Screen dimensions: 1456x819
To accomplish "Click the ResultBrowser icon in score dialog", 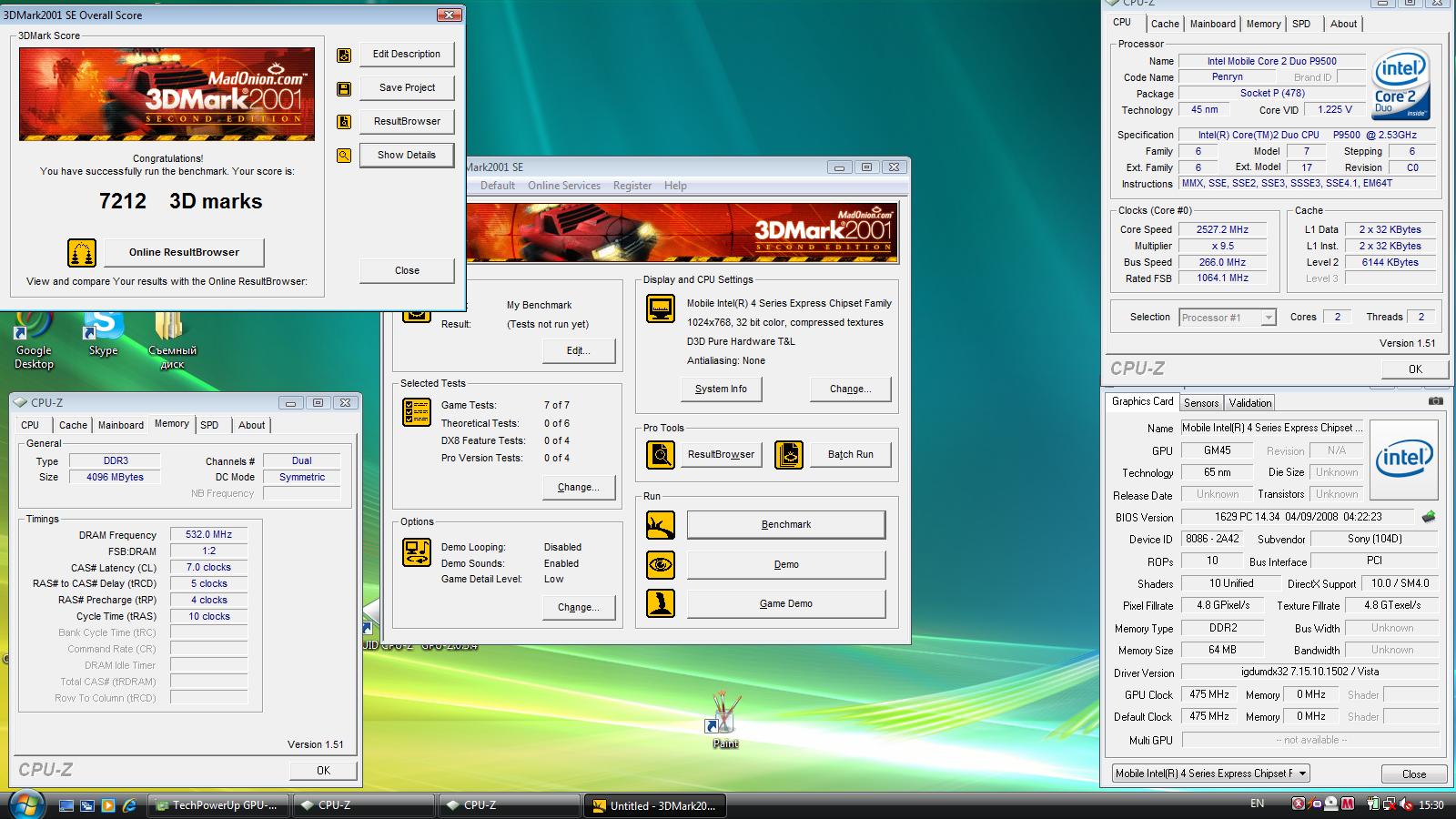I will pyautogui.click(x=344, y=122).
